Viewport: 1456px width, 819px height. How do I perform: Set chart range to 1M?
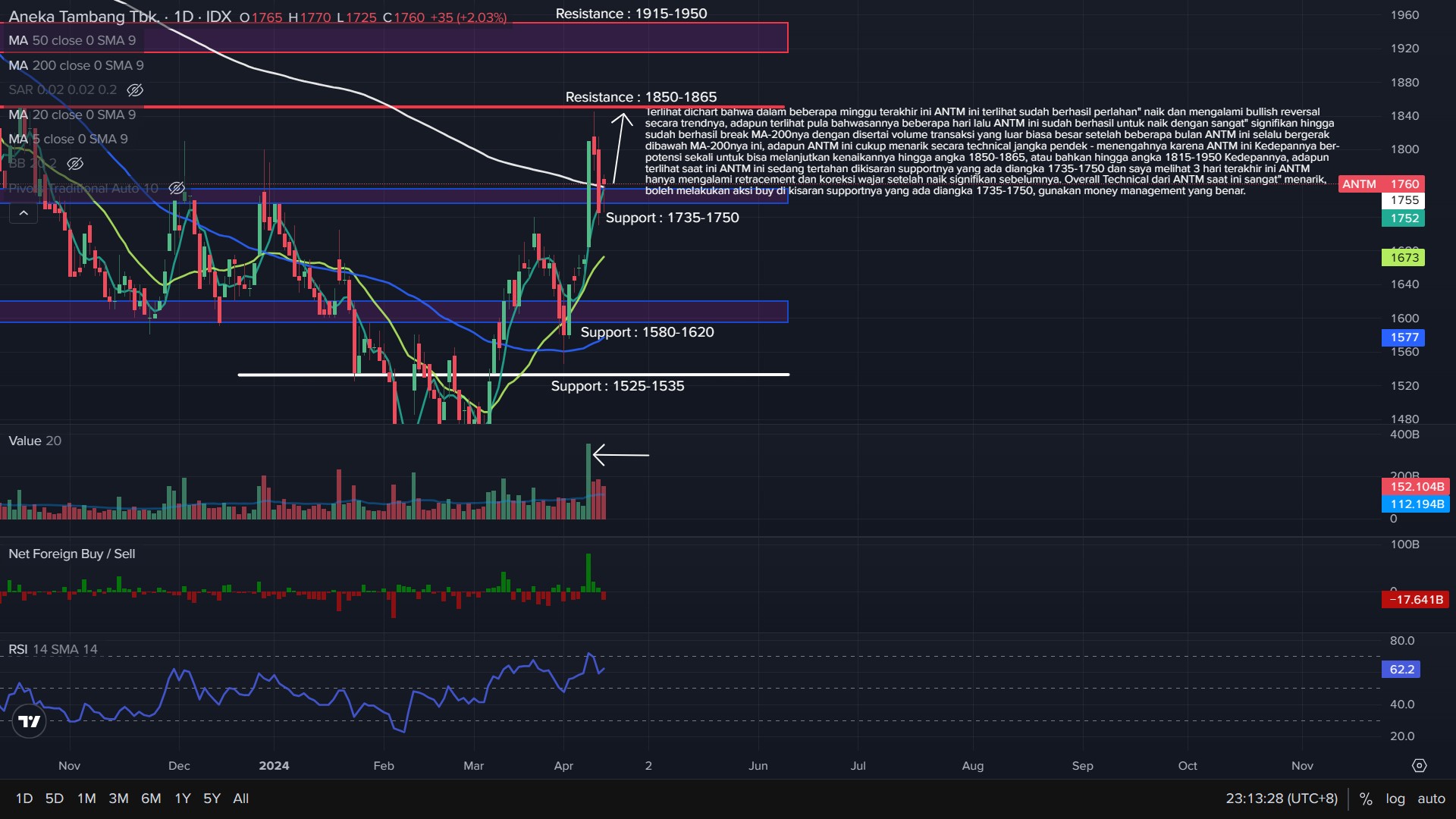[x=86, y=799]
